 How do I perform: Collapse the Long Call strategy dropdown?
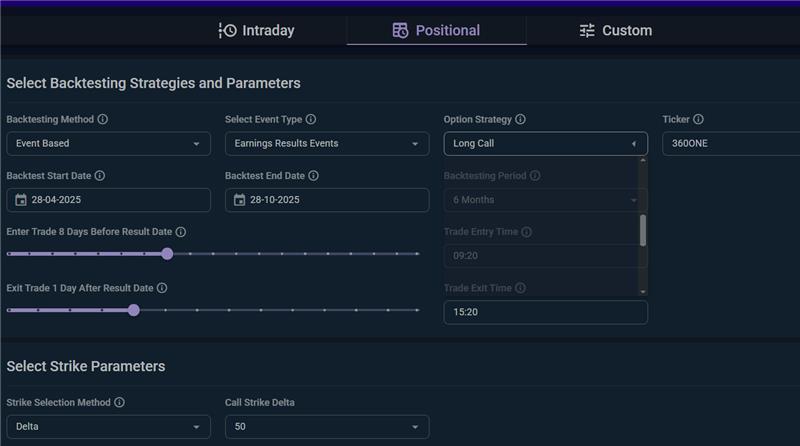click(545, 143)
